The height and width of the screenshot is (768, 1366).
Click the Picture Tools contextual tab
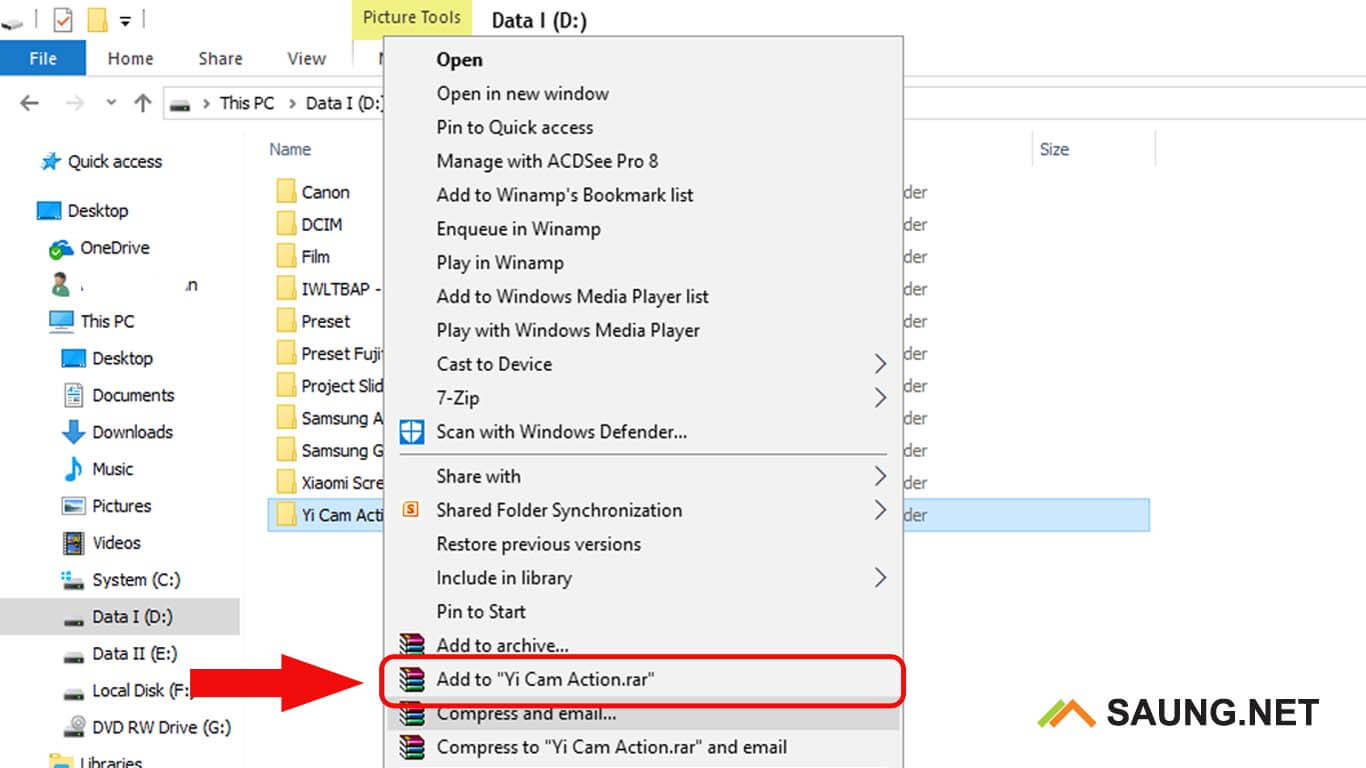click(x=411, y=18)
